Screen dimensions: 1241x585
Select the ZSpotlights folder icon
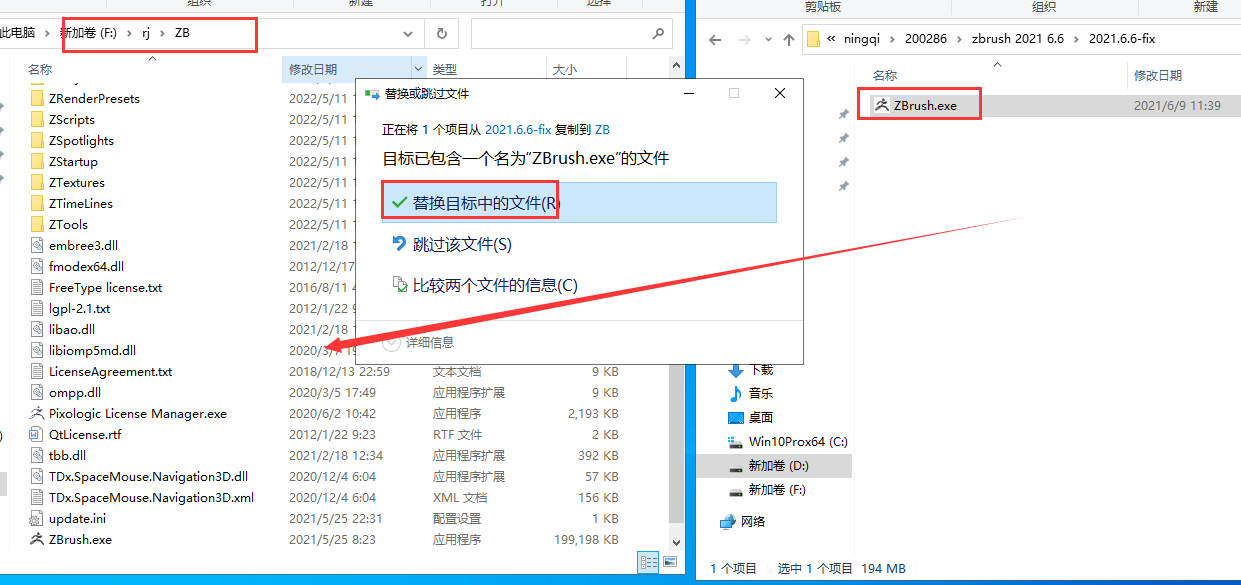tap(38, 140)
